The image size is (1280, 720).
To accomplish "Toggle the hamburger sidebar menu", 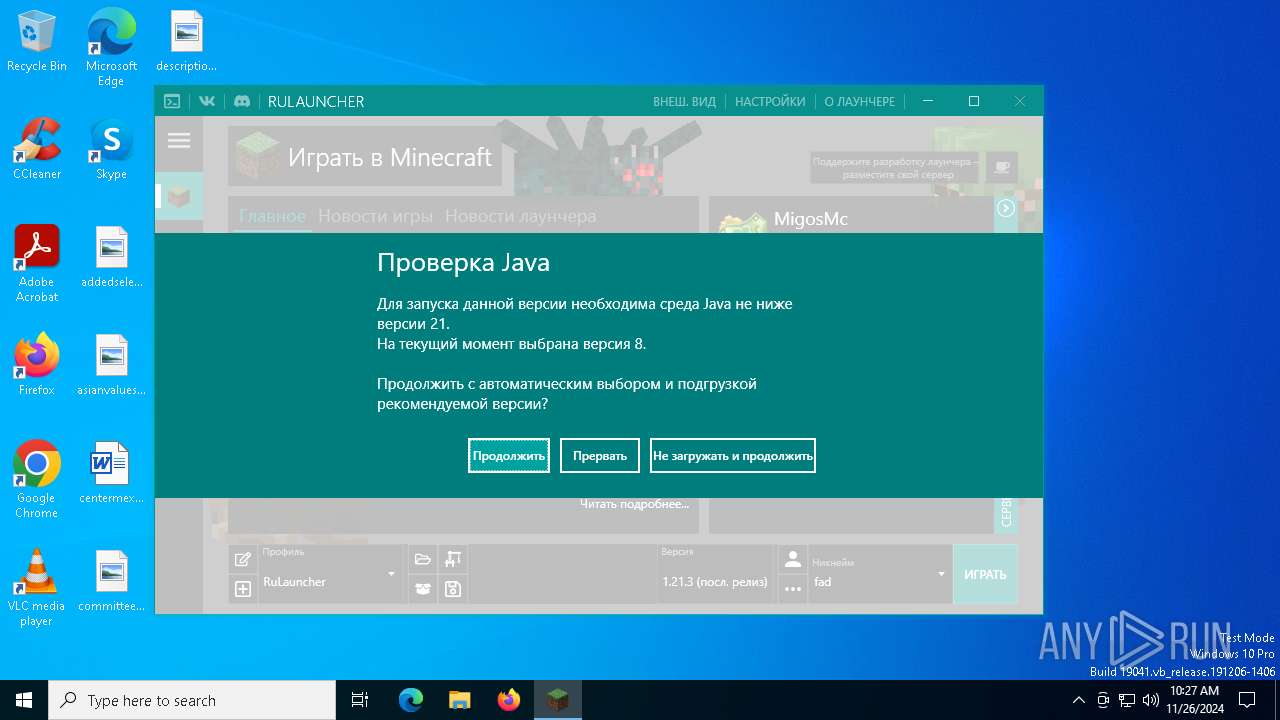I will point(179,141).
